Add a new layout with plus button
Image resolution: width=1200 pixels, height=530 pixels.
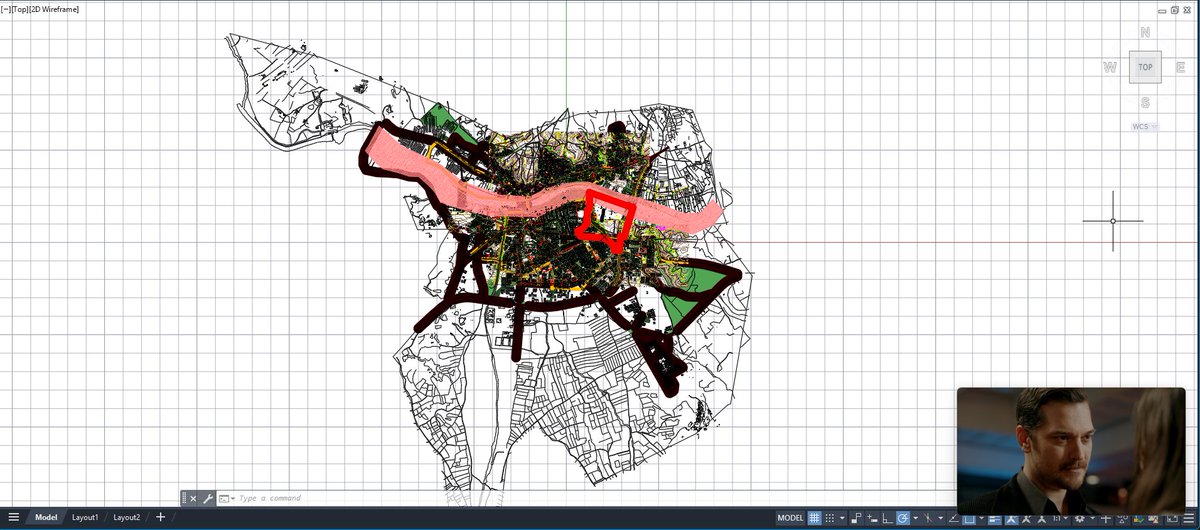pos(160,517)
